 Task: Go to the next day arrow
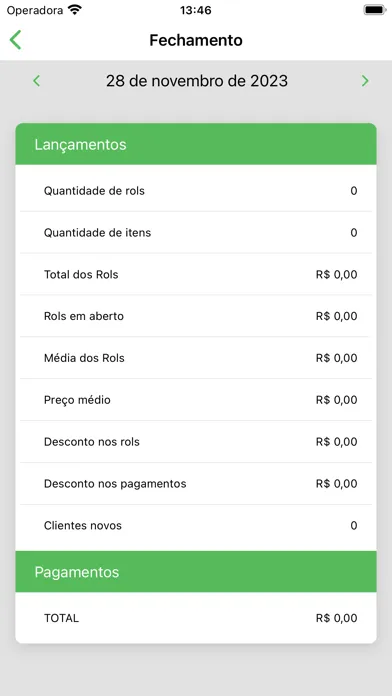[x=365, y=81]
